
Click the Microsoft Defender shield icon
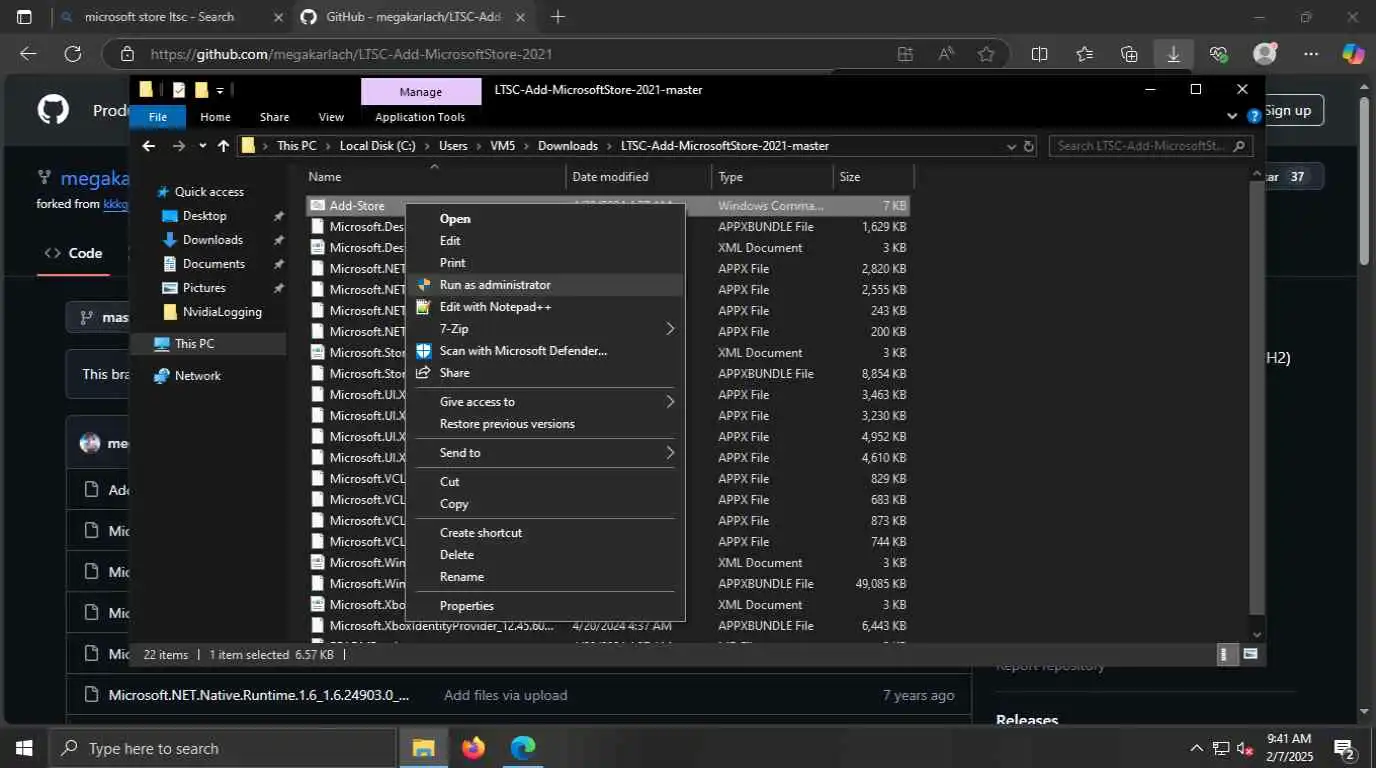click(x=423, y=351)
